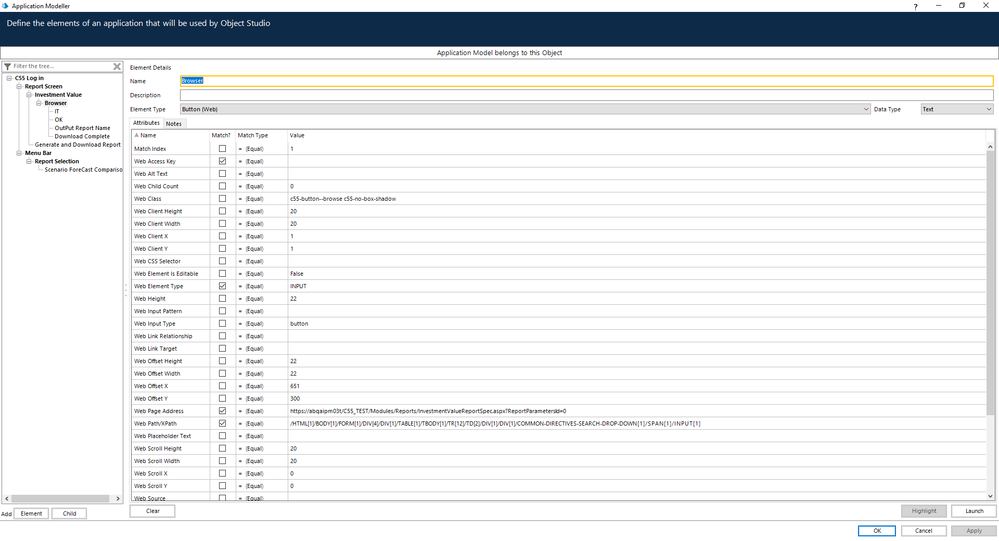Sort by the Name column header
The width and height of the screenshot is (999, 541).
click(x=171, y=136)
